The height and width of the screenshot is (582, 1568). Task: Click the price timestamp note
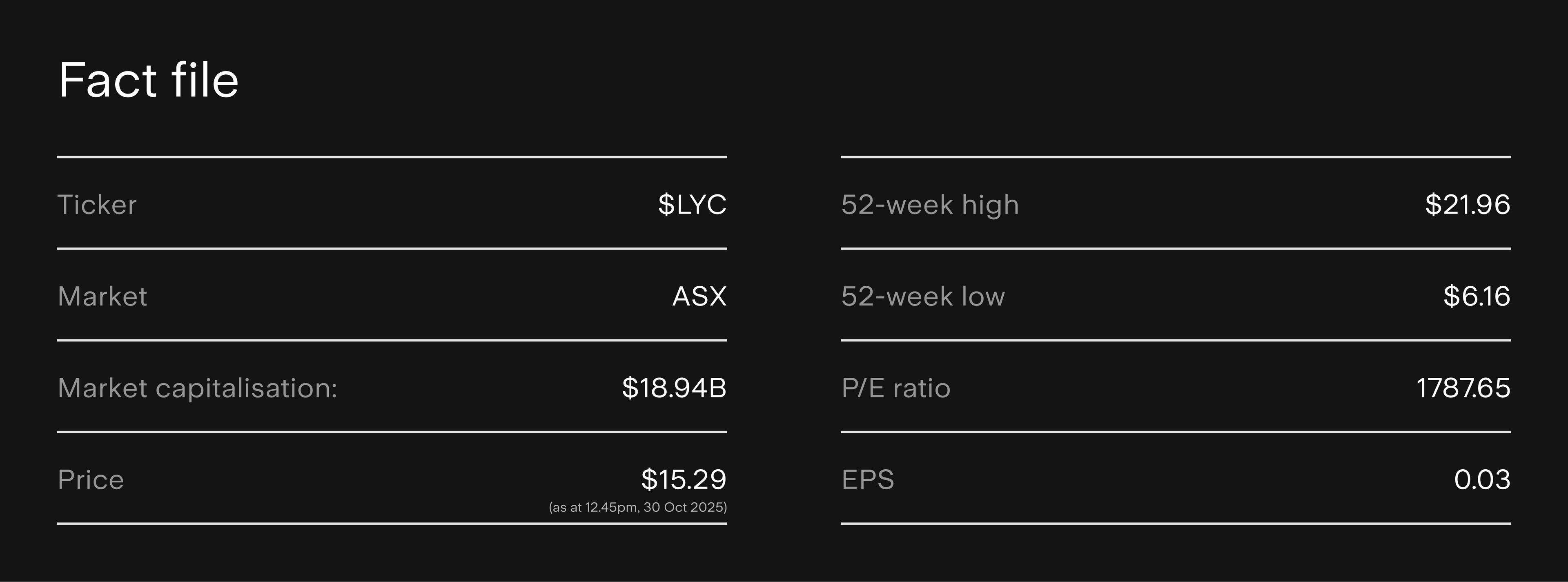(637, 507)
